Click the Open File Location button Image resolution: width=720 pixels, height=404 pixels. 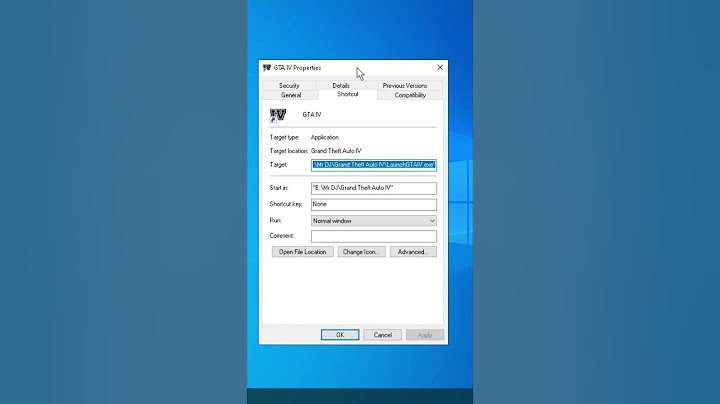(303, 252)
